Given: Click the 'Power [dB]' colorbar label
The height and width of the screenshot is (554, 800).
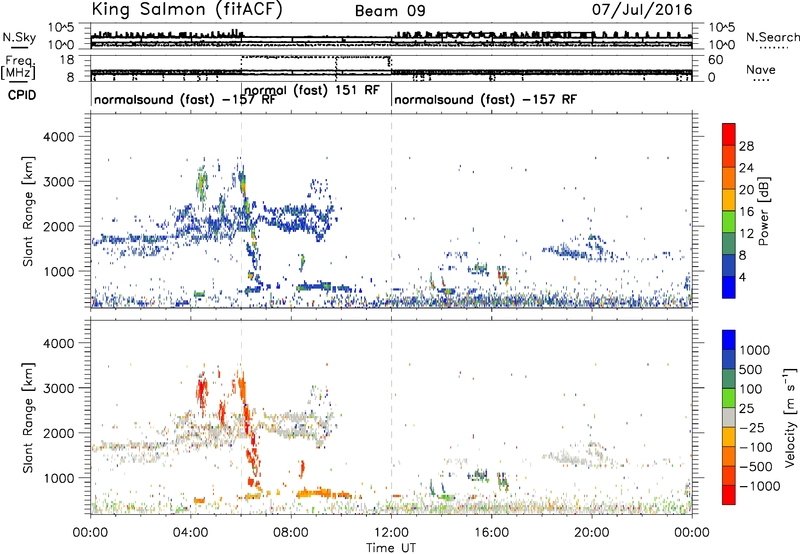Looking at the screenshot, I should [x=763, y=211].
